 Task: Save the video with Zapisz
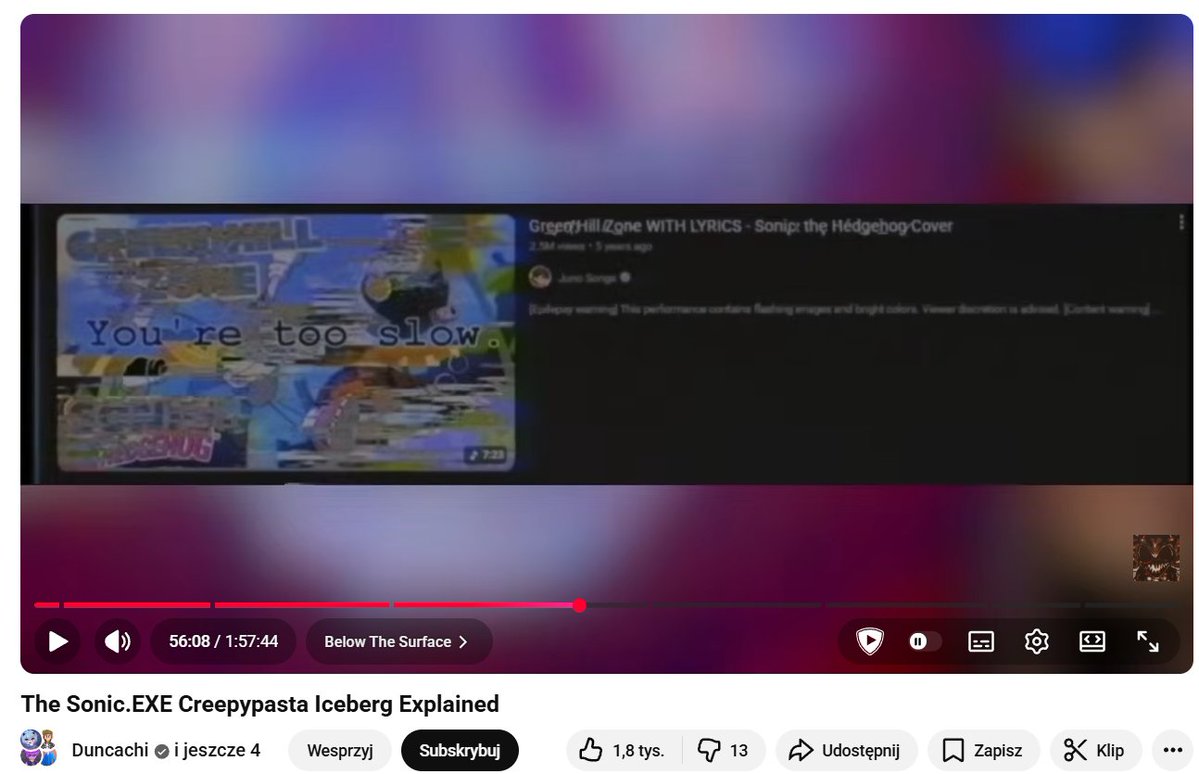coord(983,750)
